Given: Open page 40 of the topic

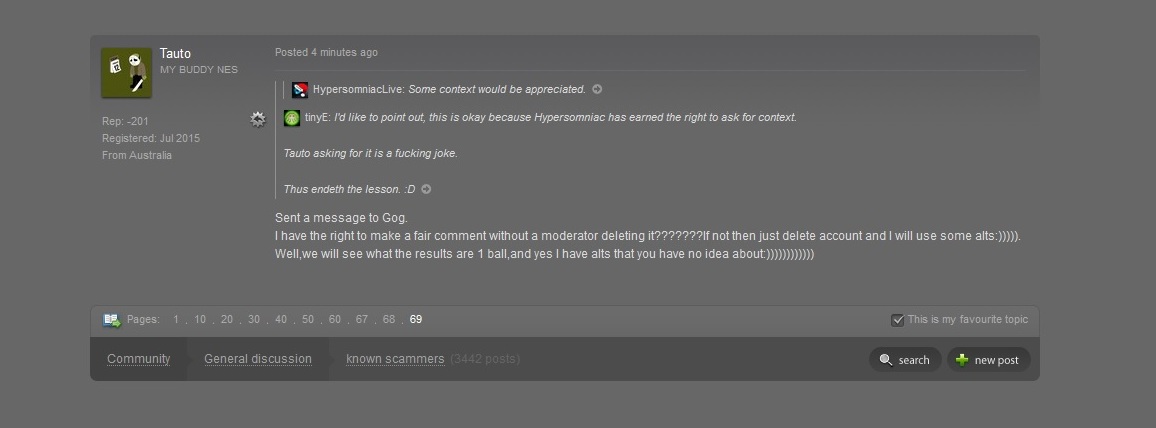Looking at the screenshot, I should [x=281, y=320].
